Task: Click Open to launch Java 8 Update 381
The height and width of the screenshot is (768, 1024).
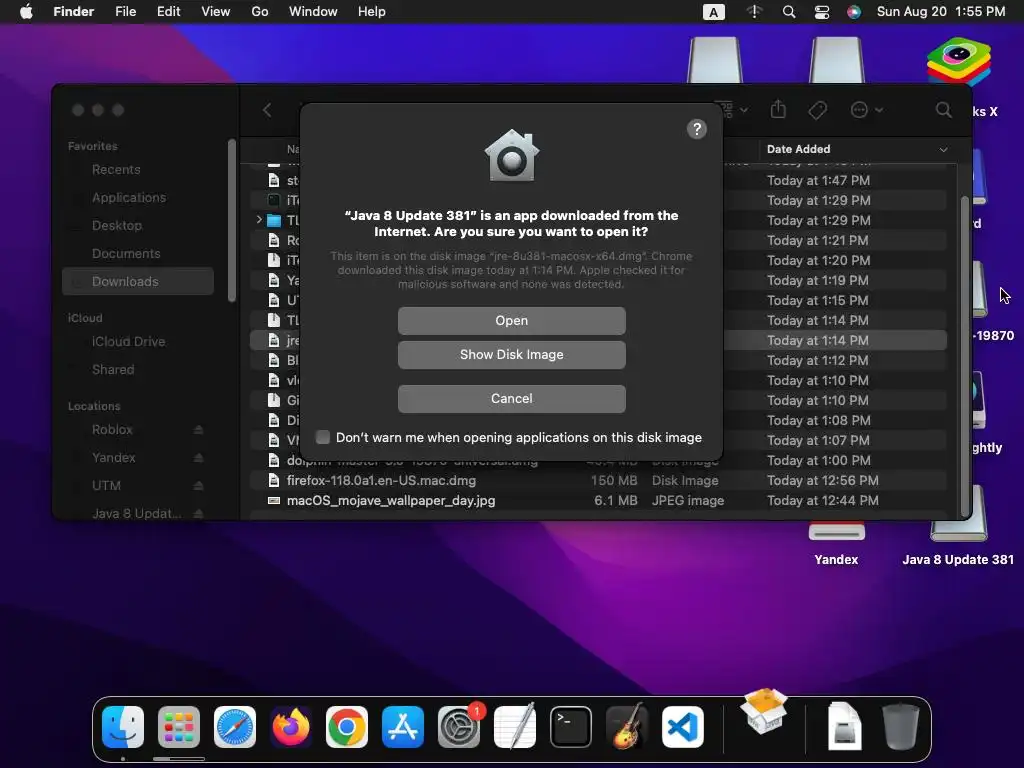Action: pos(511,321)
